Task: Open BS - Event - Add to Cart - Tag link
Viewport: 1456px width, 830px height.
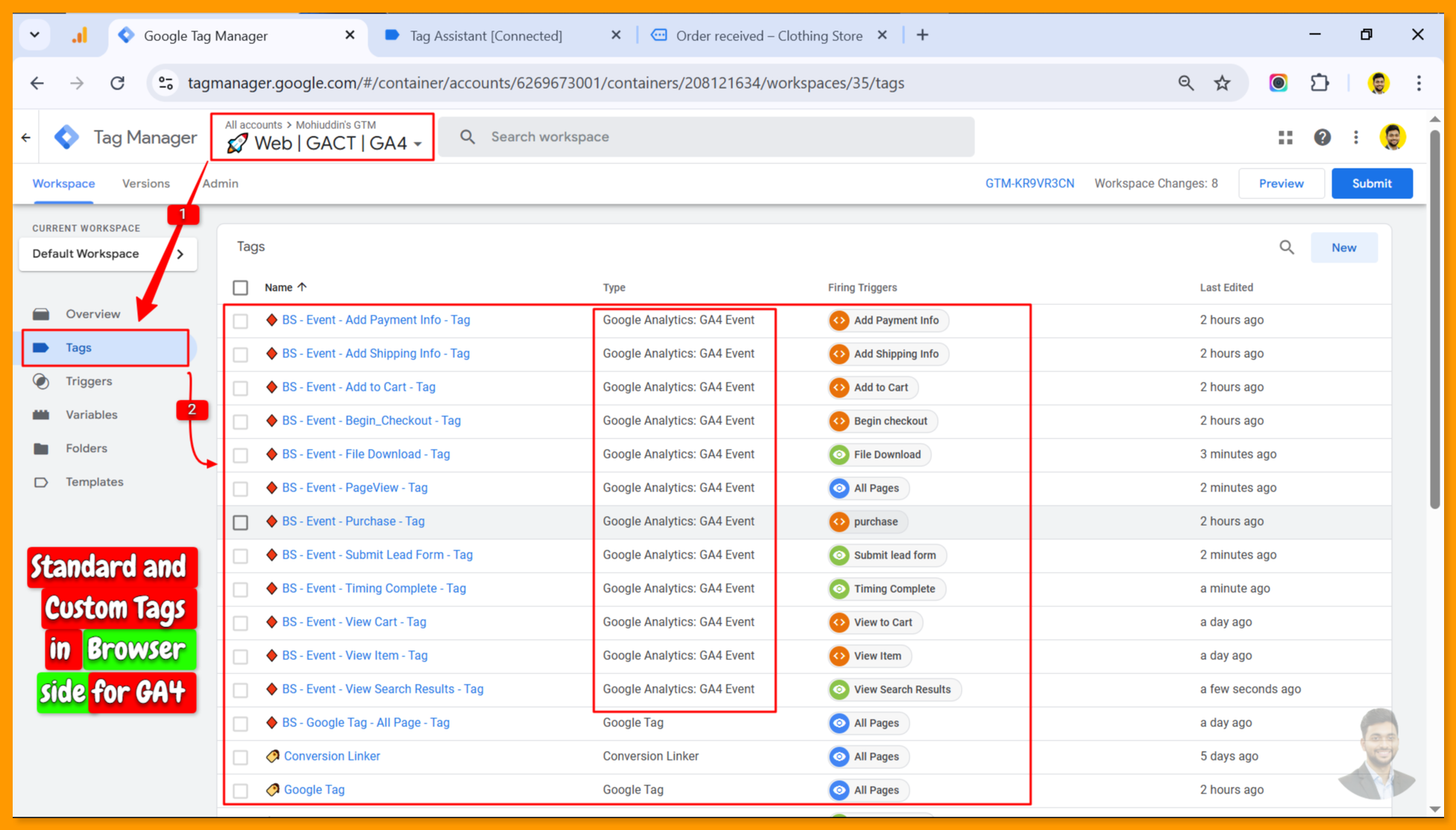Action: (359, 387)
